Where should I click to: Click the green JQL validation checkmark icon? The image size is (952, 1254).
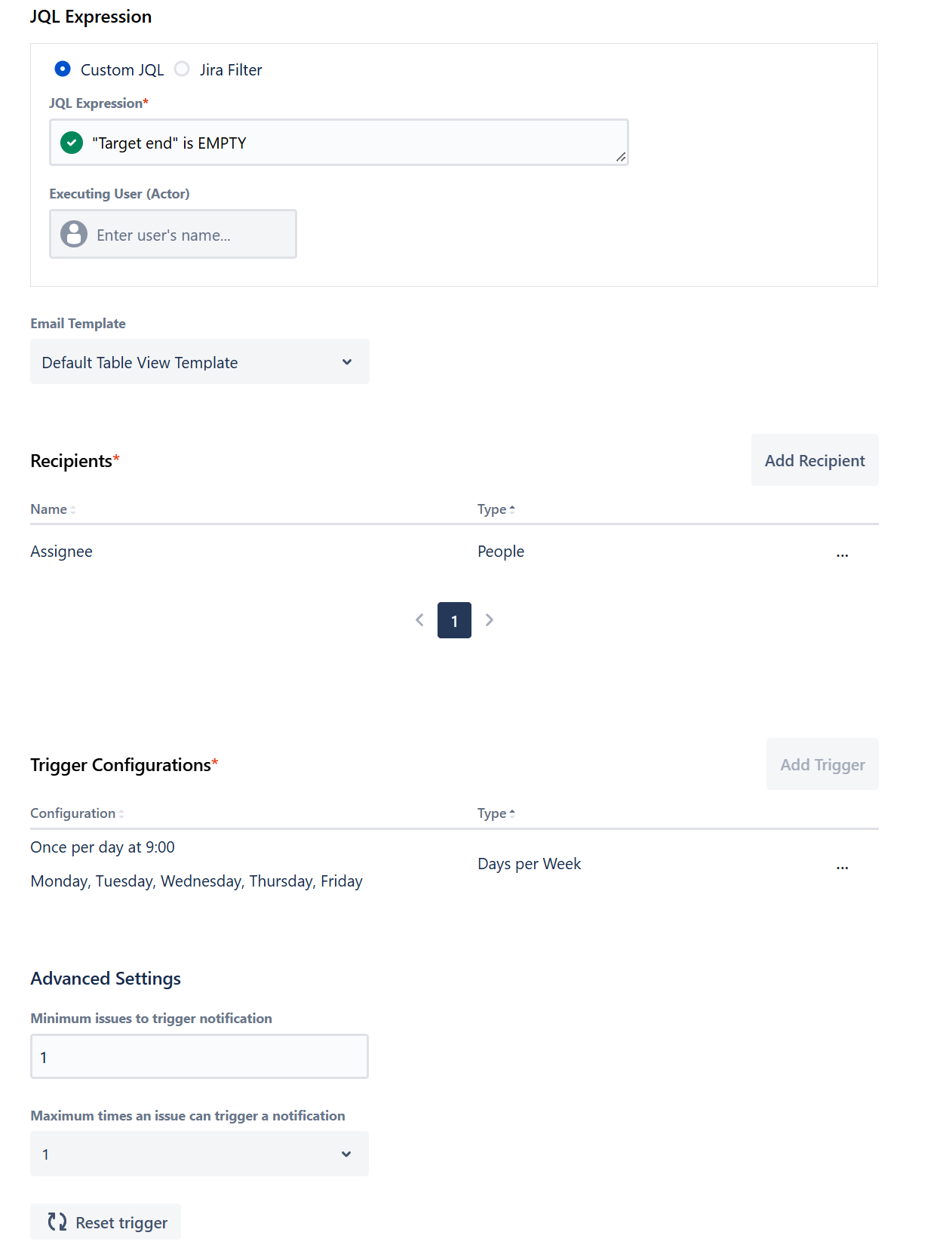click(x=70, y=143)
